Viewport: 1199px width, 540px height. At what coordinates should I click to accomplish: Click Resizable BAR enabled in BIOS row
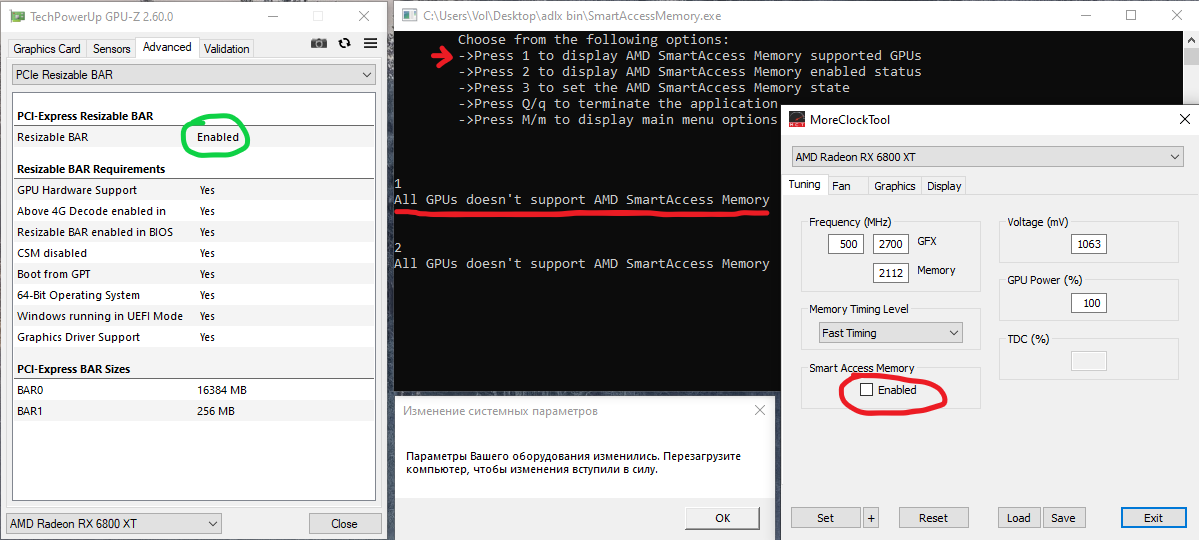pyautogui.click(x=194, y=232)
